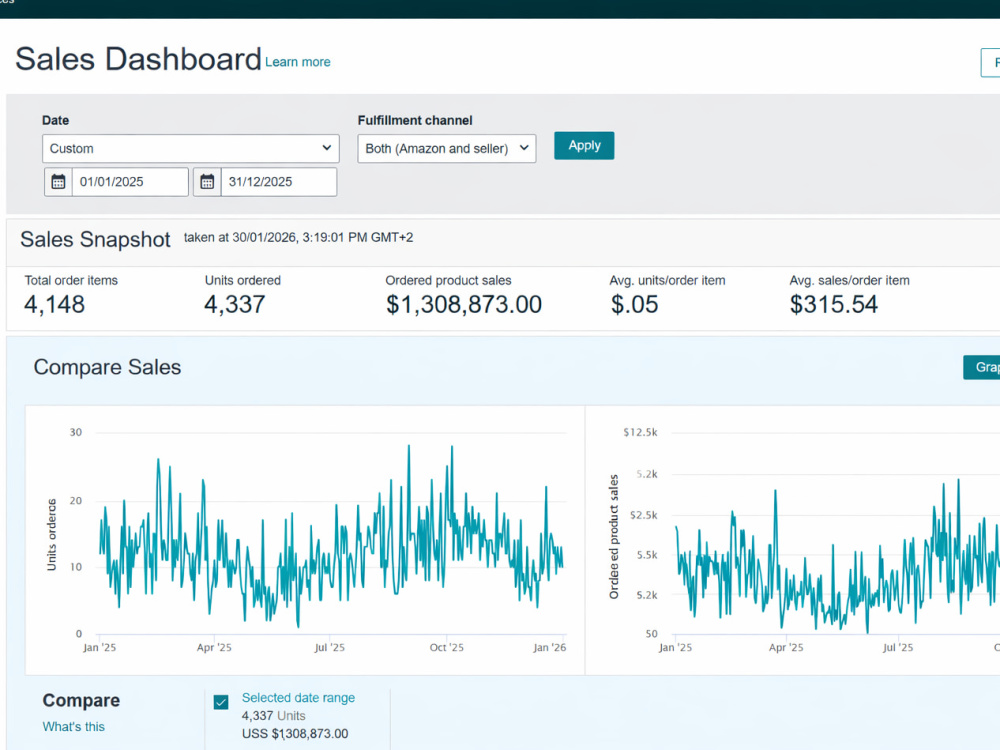Viewport: 1000px width, 750px height.
Task: Click the 4,337 Units compare text
Action: point(274,716)
